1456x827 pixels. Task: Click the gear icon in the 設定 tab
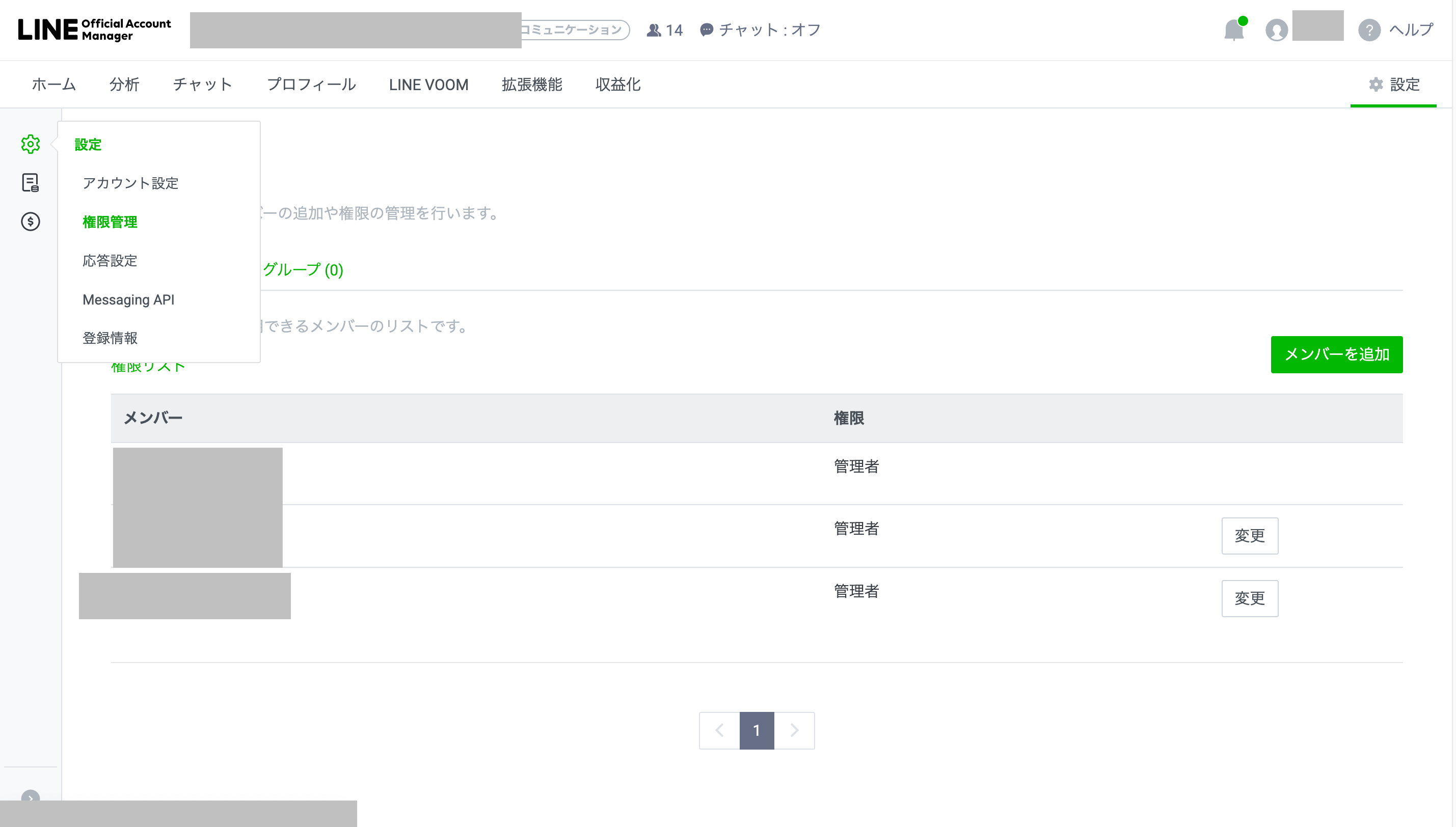point(1376,85)
